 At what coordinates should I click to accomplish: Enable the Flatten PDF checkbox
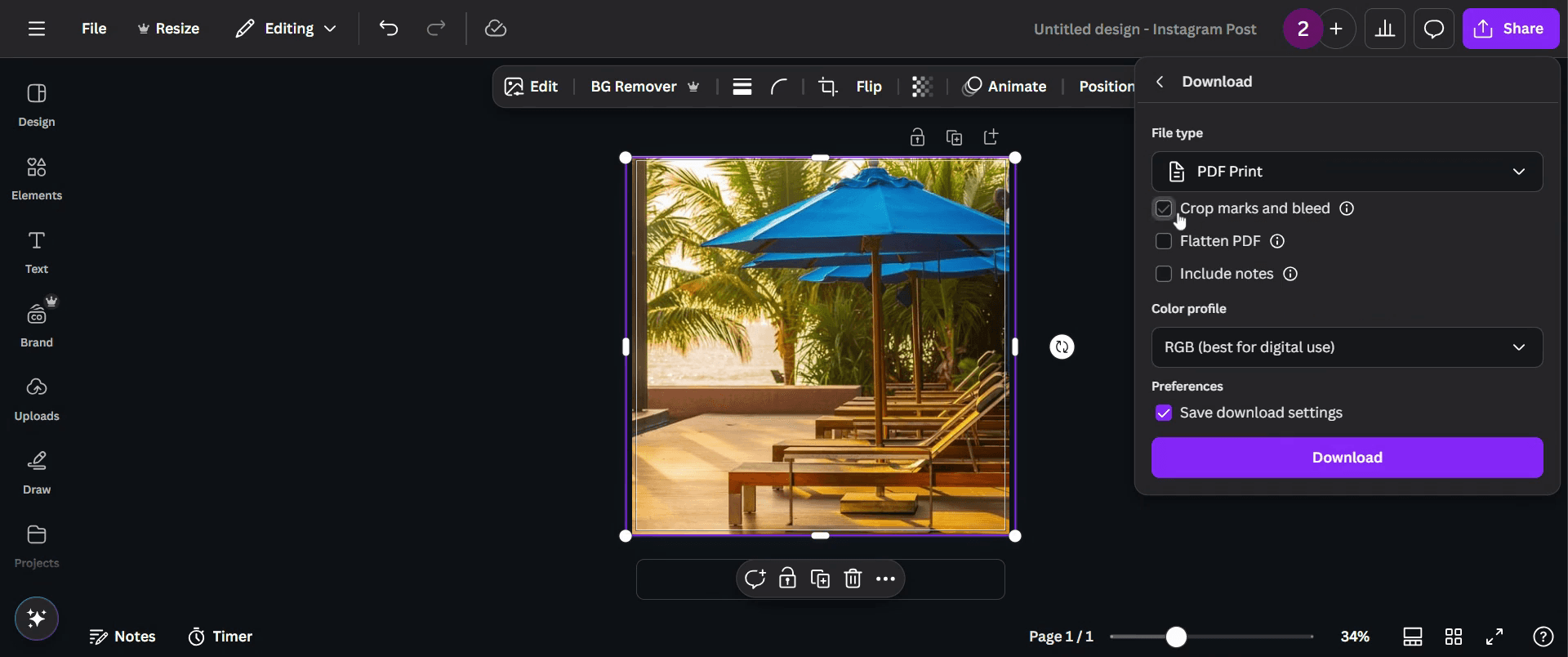pos(1164,241)
